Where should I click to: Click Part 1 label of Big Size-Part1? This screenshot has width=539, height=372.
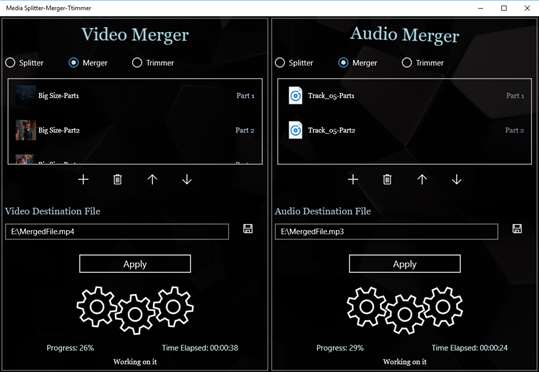click(245, 96)
